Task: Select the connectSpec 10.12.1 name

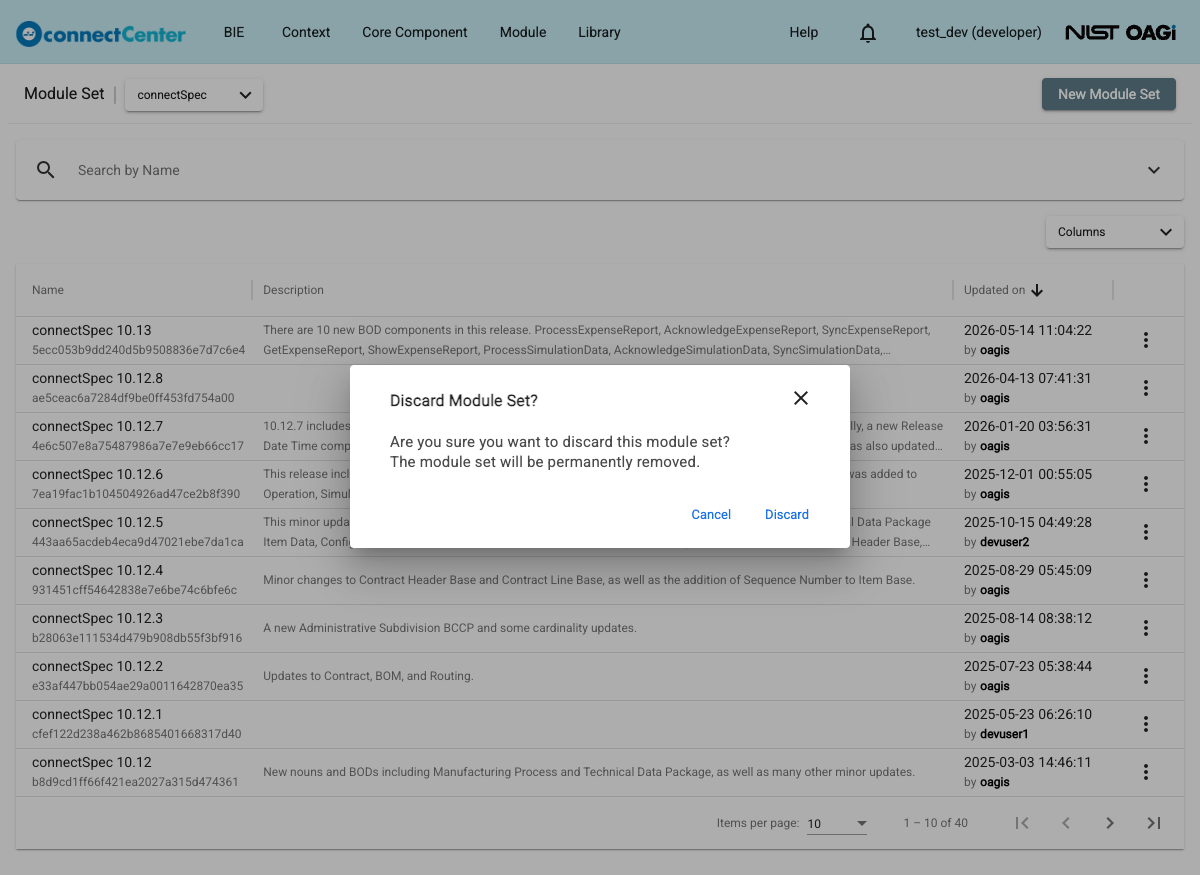Action: 97,714
